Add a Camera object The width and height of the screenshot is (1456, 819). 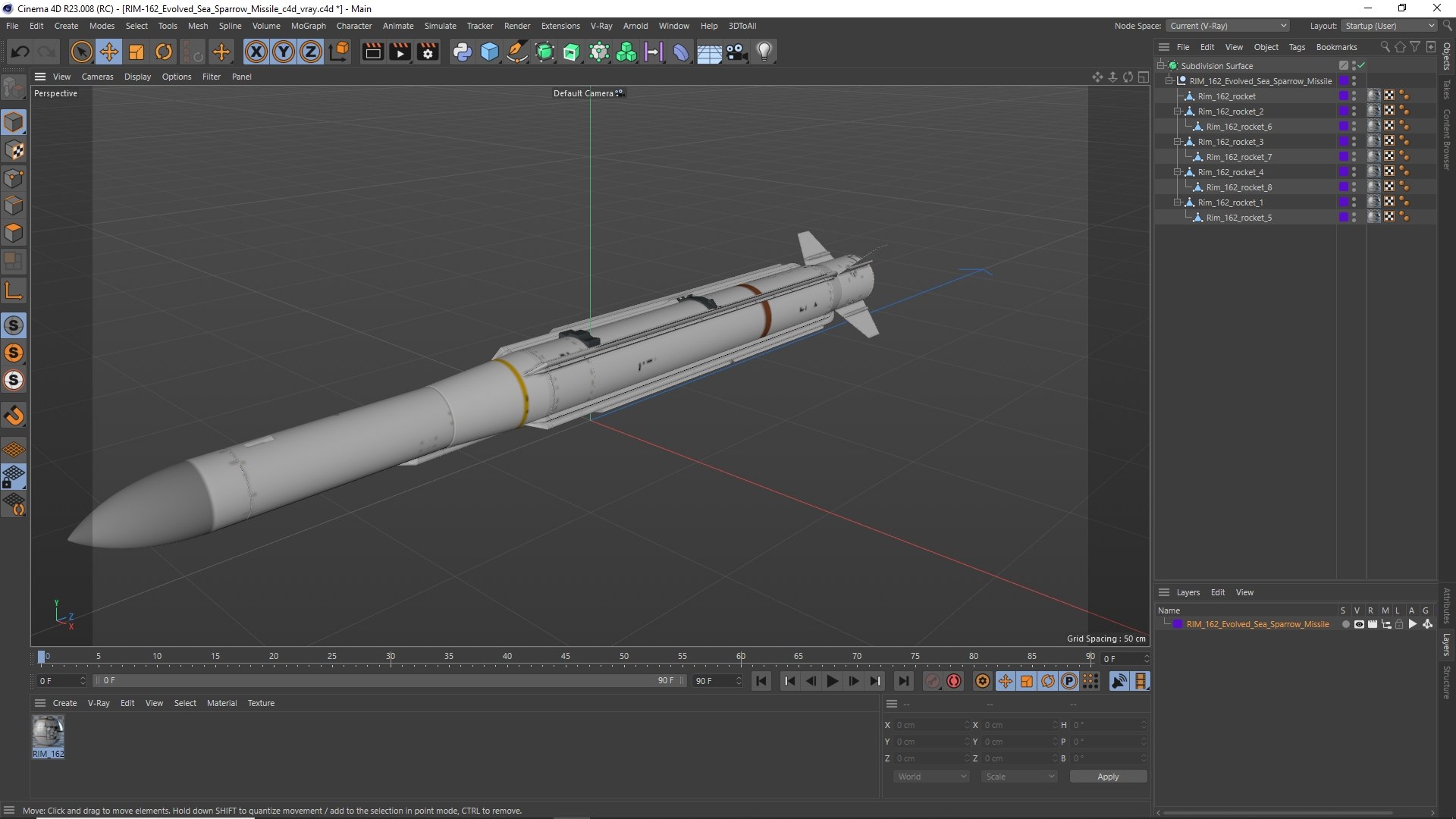(736, 52)
